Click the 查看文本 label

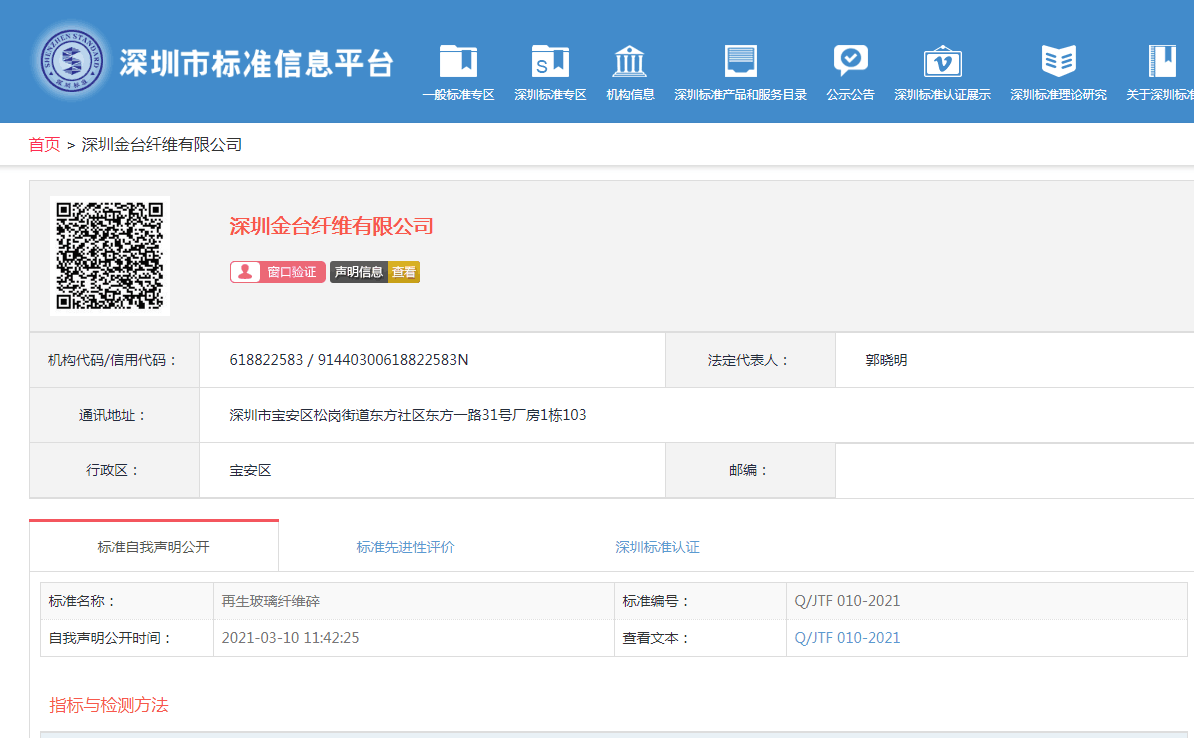pos(656,637)
